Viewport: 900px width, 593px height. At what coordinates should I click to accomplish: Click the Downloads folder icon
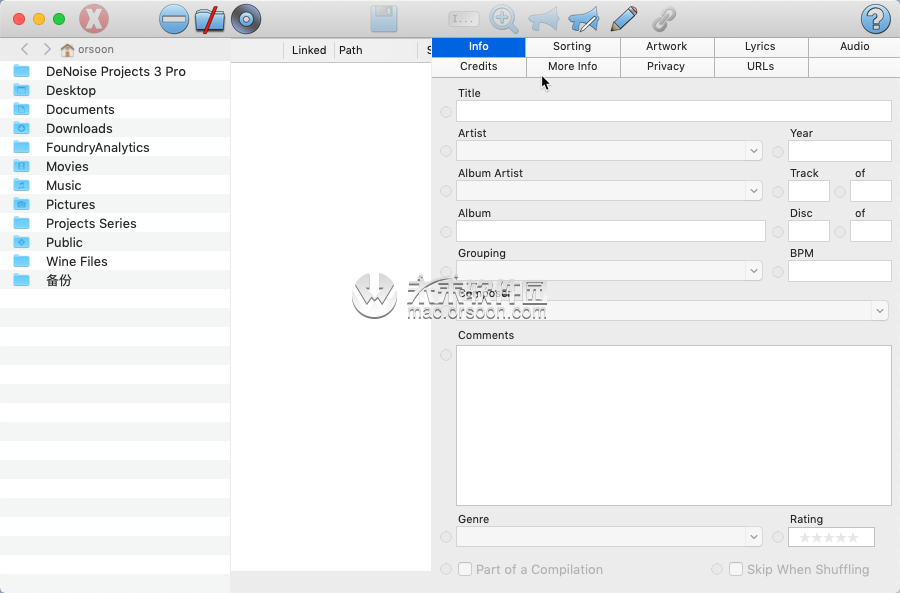tap(22, 128)
